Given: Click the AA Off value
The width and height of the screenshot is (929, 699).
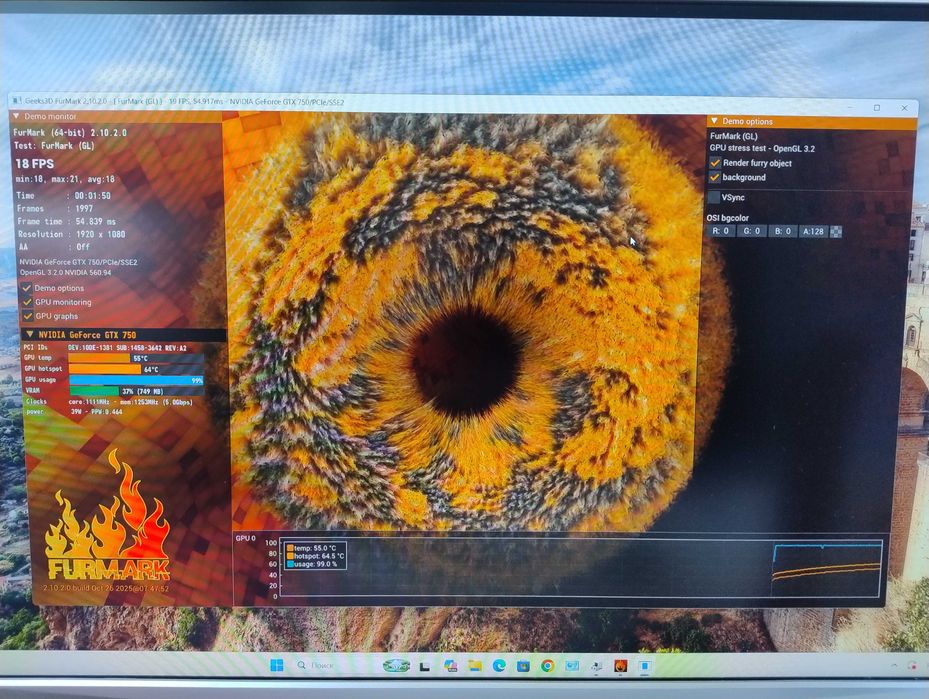Looking at the screenshot, I should (83, 247).
